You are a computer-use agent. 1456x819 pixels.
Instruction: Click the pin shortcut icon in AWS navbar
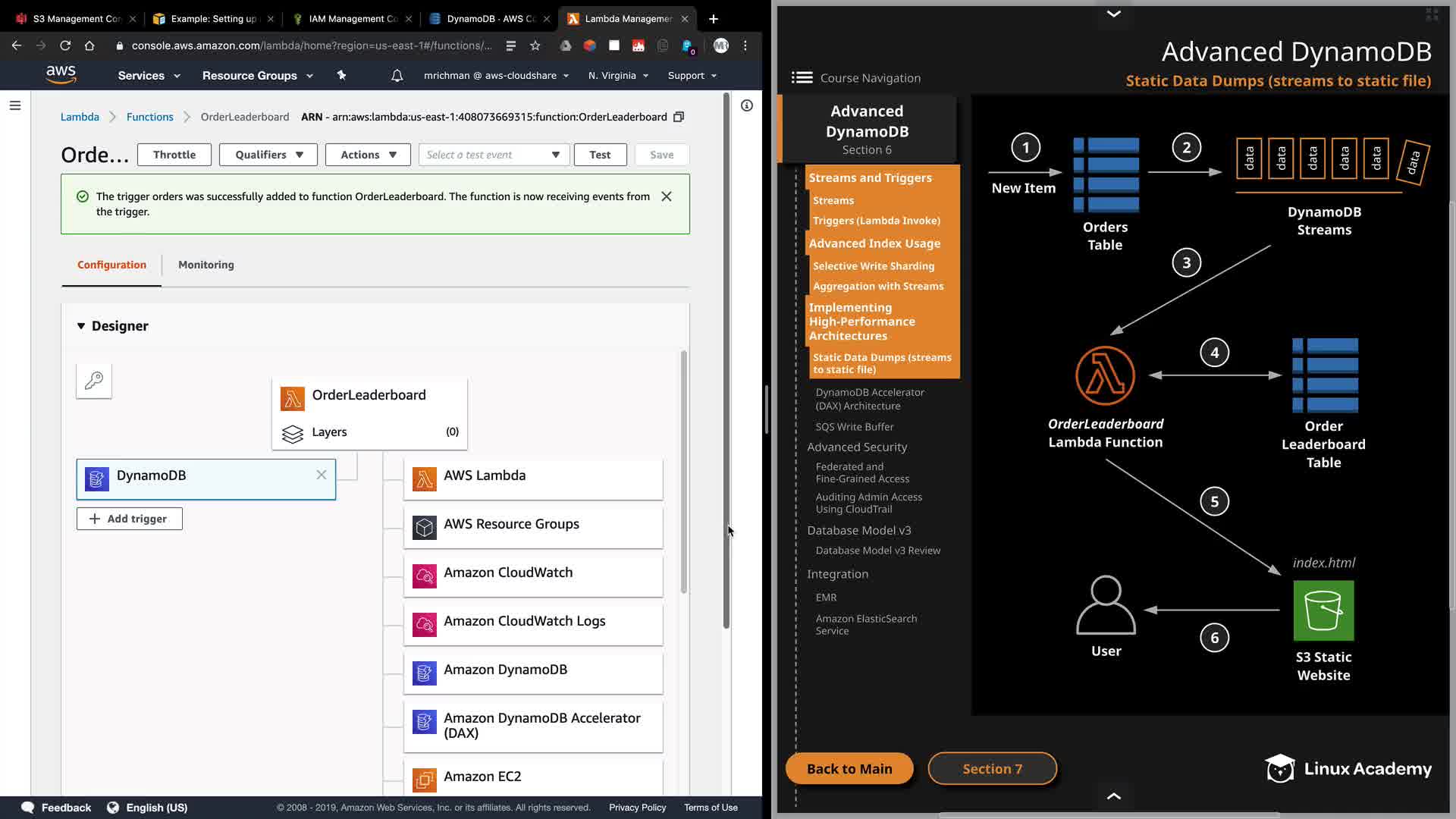coord(341,75)
